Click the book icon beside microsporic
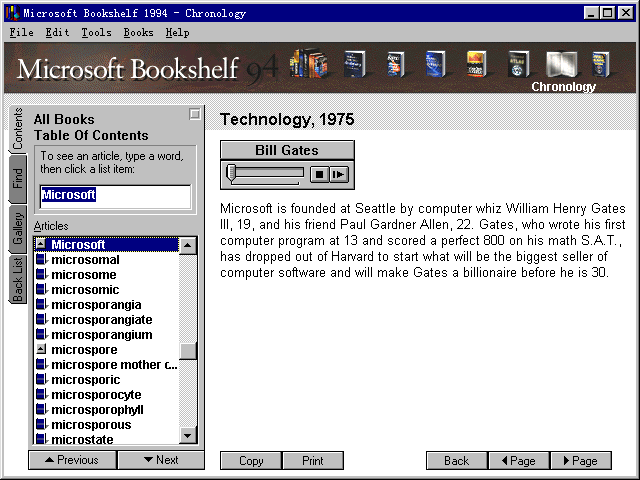The width and height of the screenshot is (640, 480). (41, 380)
